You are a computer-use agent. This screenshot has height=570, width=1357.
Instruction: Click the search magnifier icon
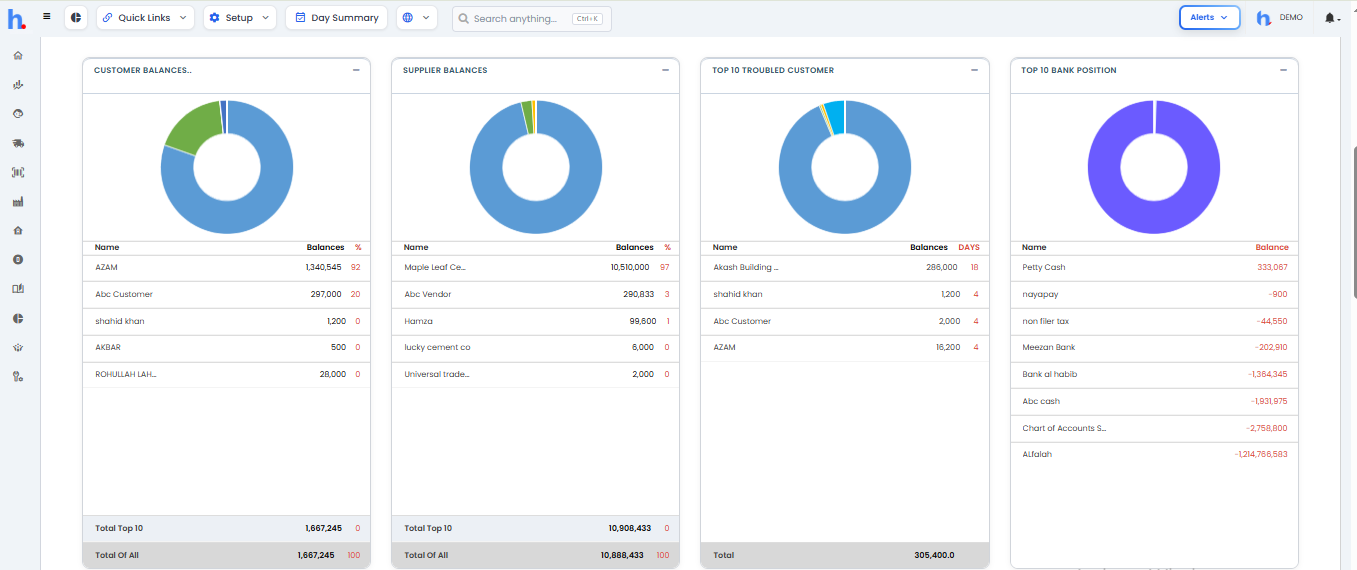coord(464,18)
